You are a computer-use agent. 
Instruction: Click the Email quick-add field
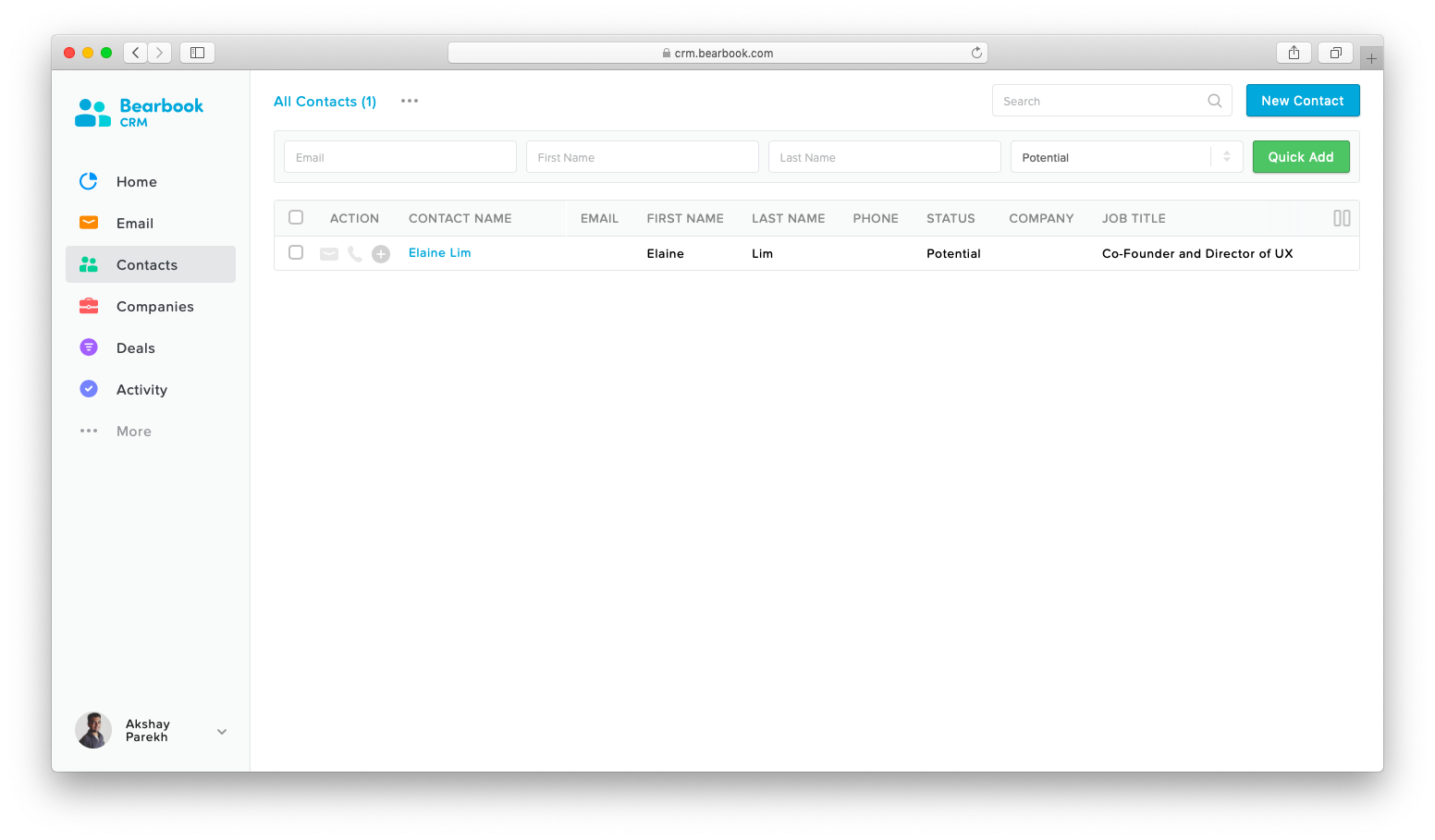coord(399,157)
